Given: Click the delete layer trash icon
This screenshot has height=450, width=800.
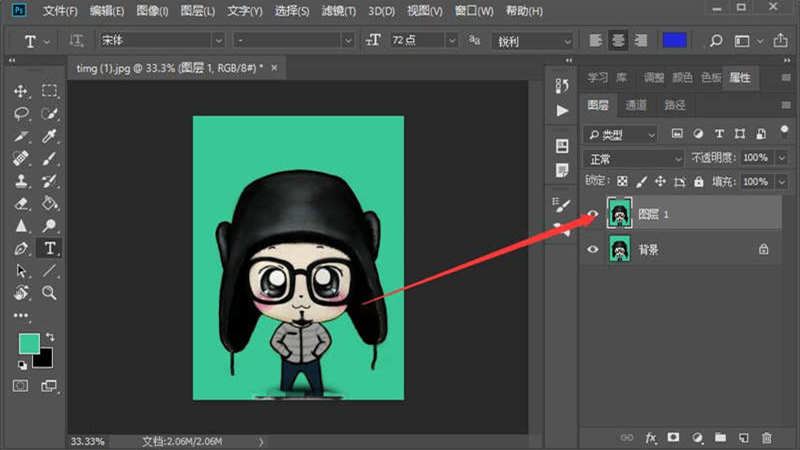Looking at the screenshot, I should tap(767, 437).
